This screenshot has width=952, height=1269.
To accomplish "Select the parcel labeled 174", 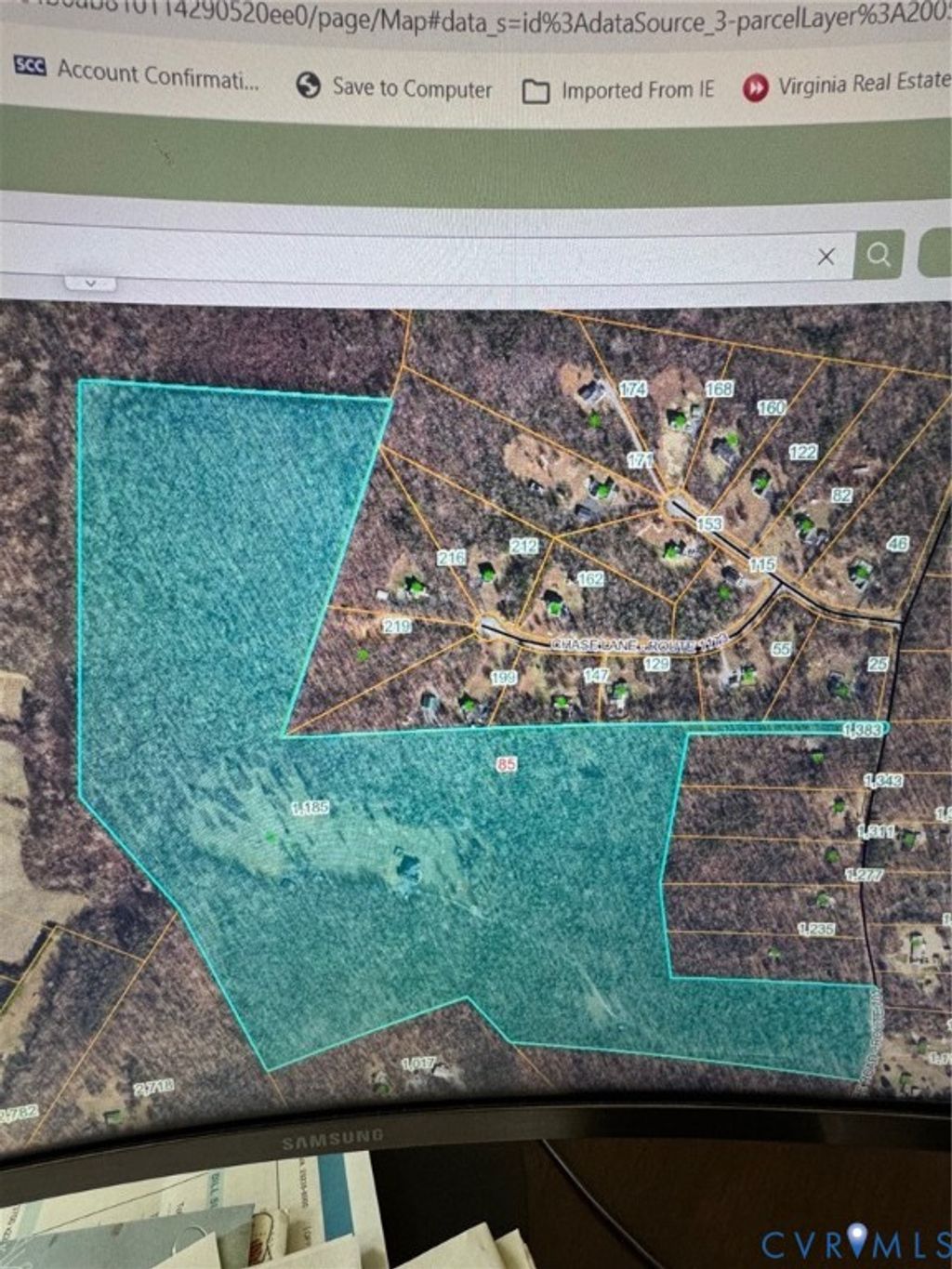I will (x=633, y=389).
